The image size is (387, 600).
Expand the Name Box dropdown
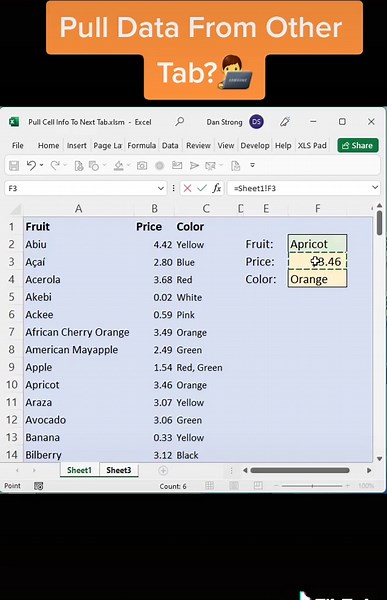click(x=161, y=188)
